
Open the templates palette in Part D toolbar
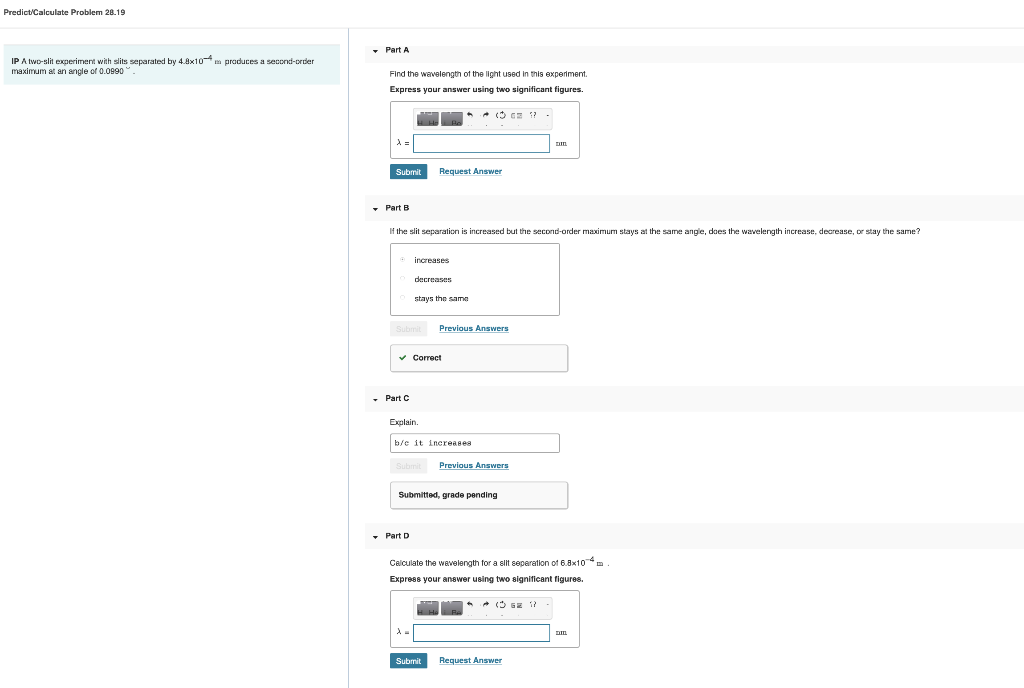[427, 607]
